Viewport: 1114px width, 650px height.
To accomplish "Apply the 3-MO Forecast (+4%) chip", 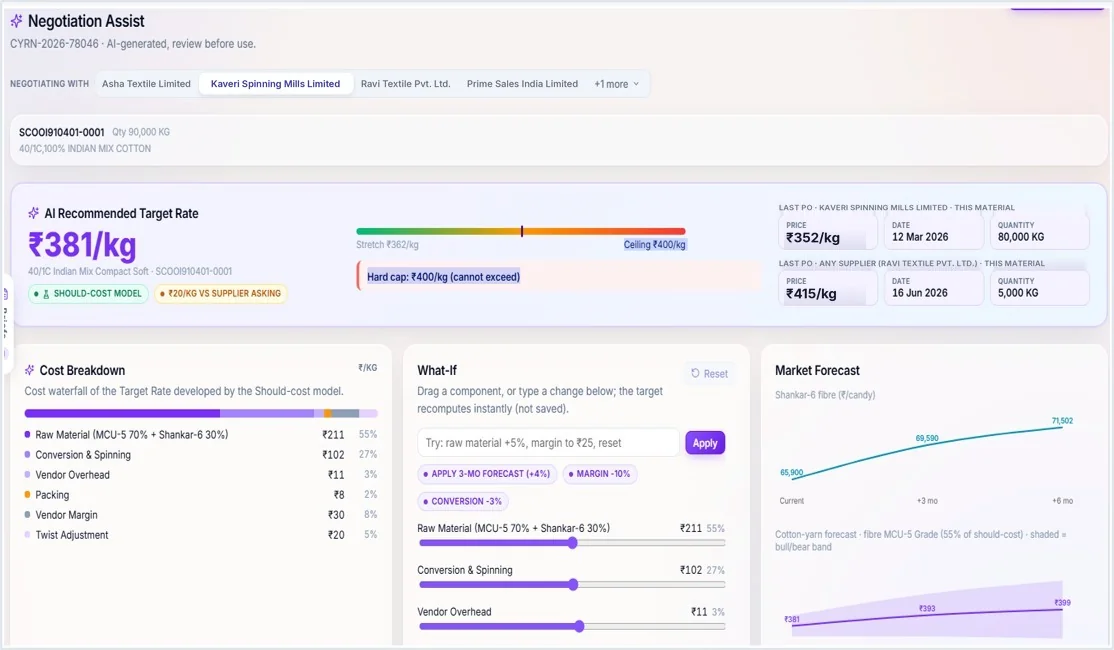I will pos(487,474).
